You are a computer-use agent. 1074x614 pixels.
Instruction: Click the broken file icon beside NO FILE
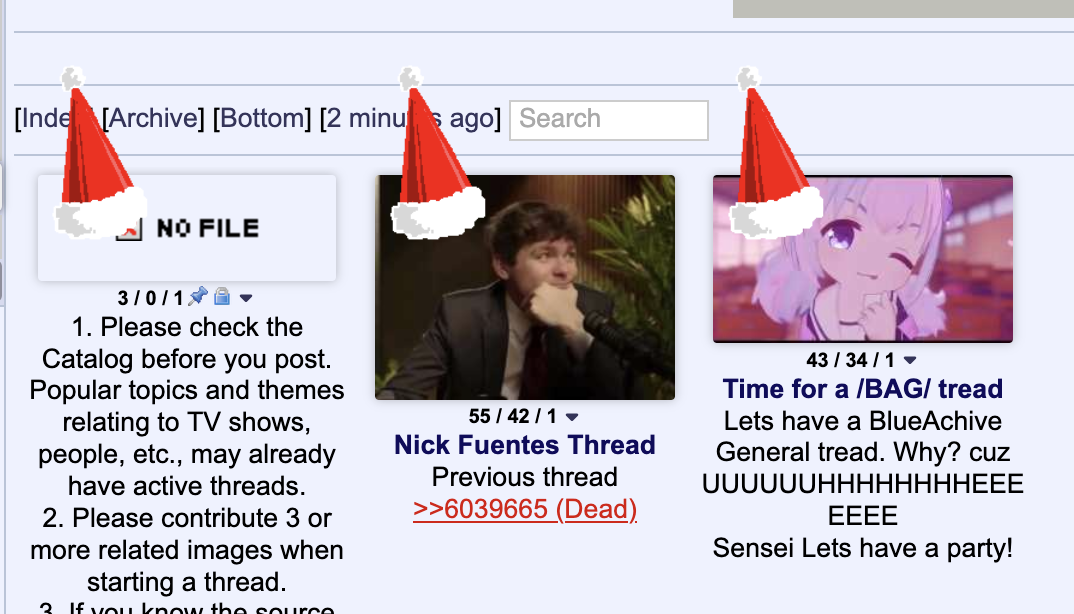pos(129,228)
